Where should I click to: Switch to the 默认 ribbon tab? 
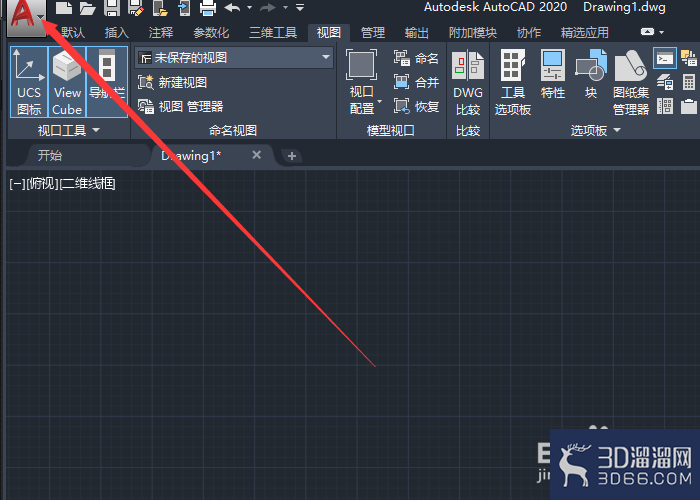[73, 33]
